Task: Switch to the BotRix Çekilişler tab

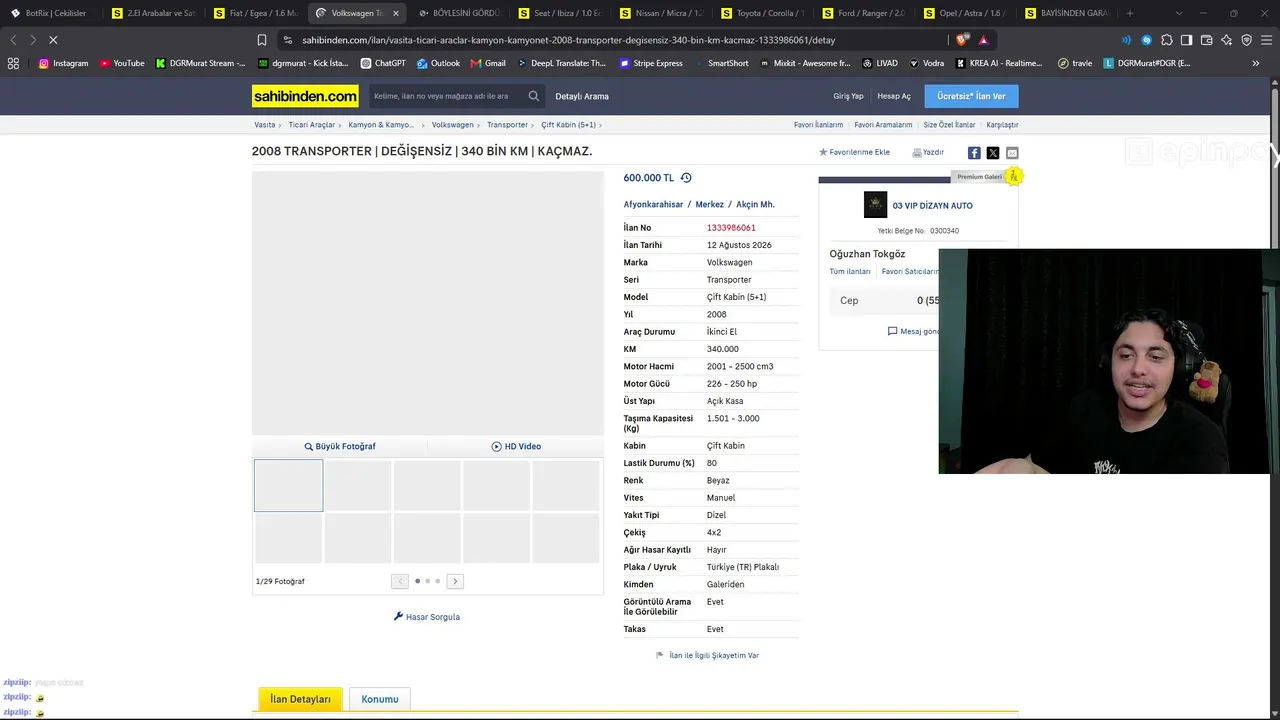Action: [48, 13]
